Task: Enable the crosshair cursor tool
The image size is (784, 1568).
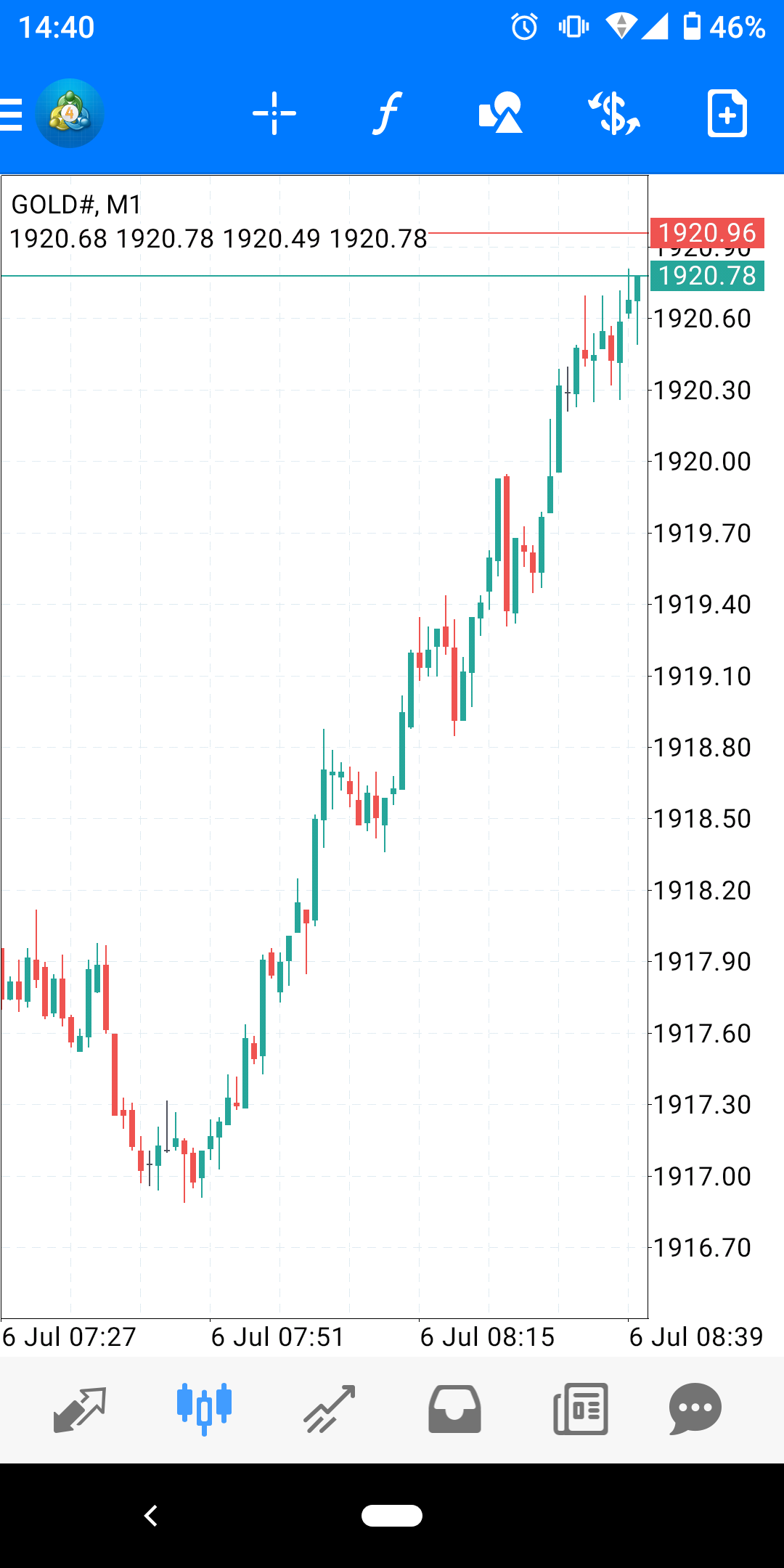Action: click(274, 114)
